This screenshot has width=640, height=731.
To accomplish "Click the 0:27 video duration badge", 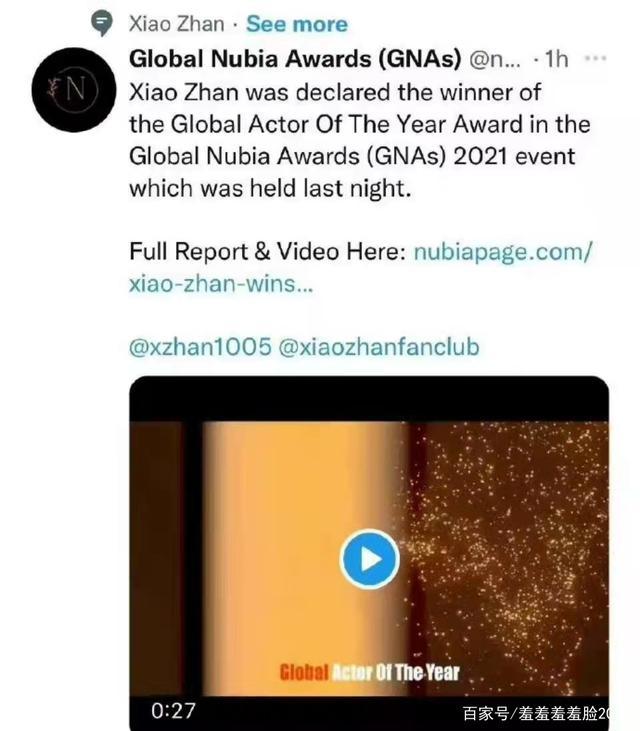I will pyautogui.click(x=173, y=711).
